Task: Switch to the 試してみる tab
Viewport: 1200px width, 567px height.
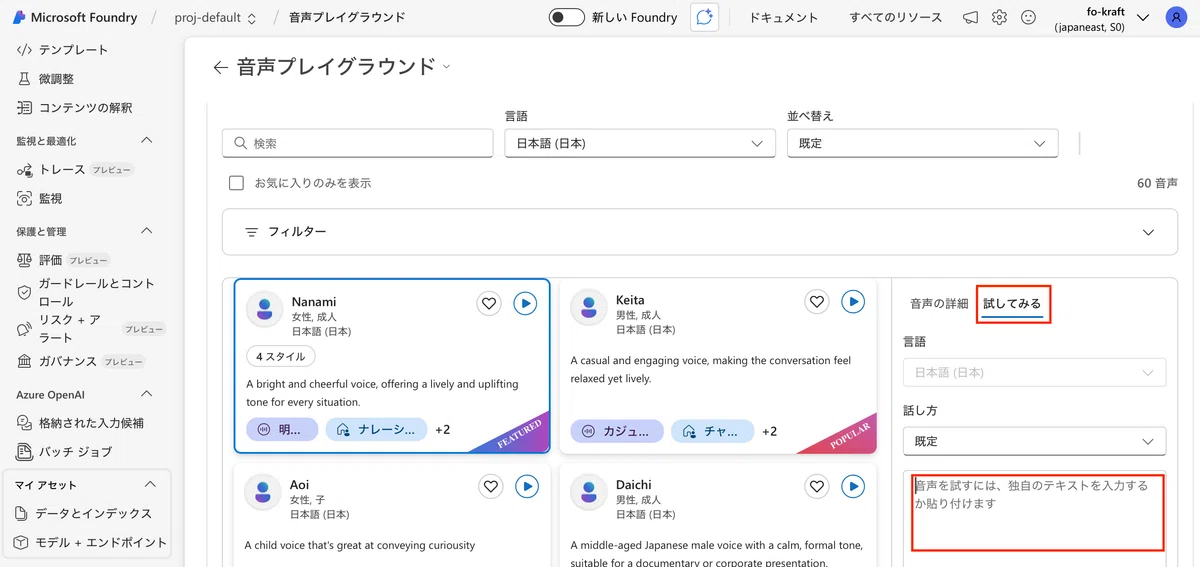Action: tap(1012, 303)
